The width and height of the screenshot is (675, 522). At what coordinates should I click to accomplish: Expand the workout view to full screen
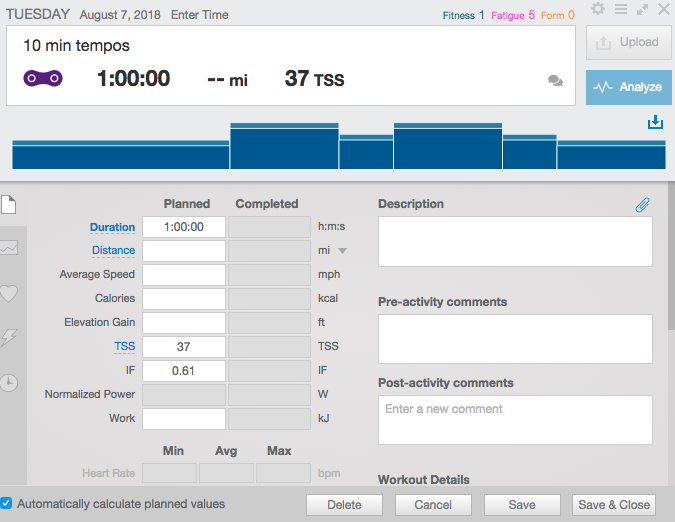(642, 9)
